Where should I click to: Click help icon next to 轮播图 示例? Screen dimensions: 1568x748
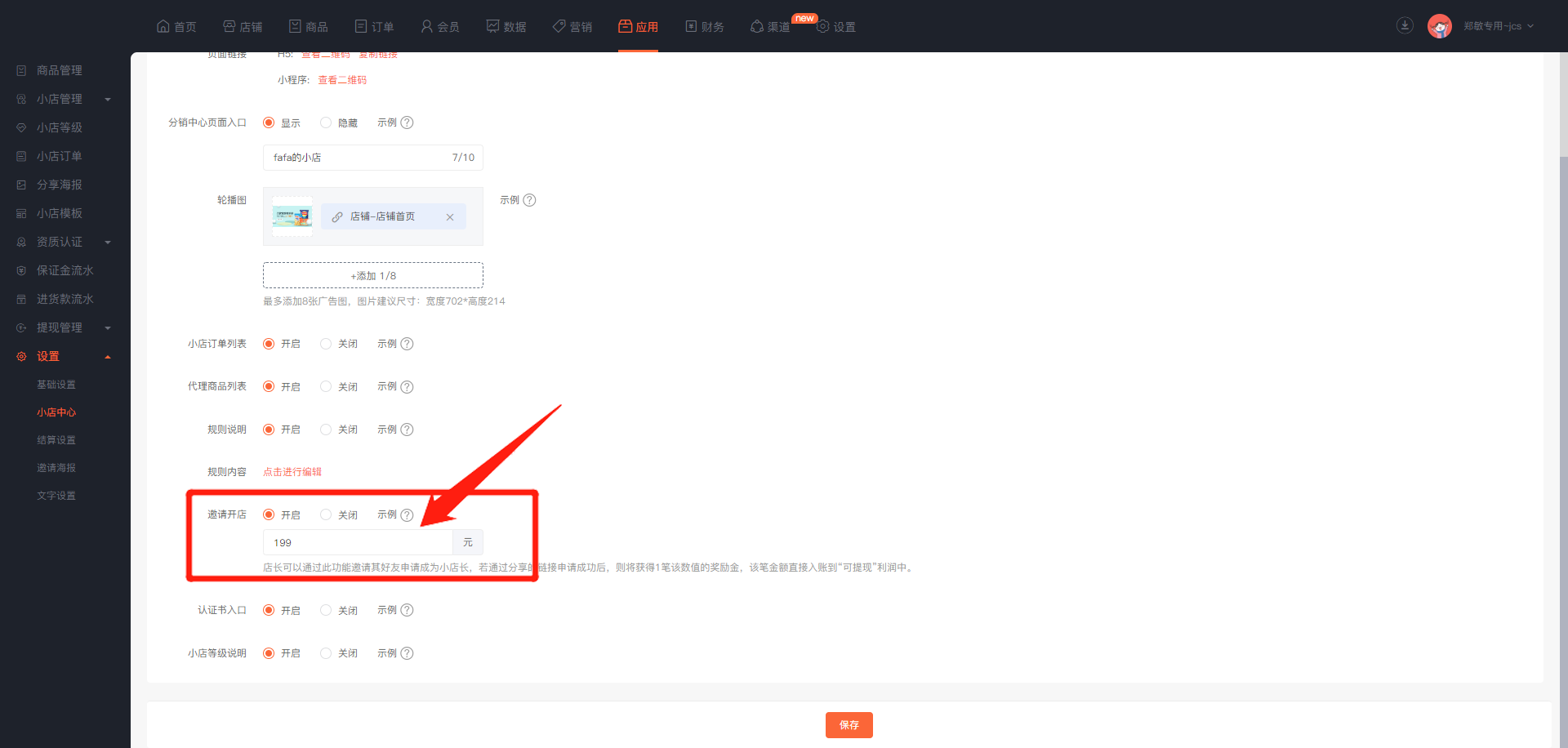tap(529, 200)
